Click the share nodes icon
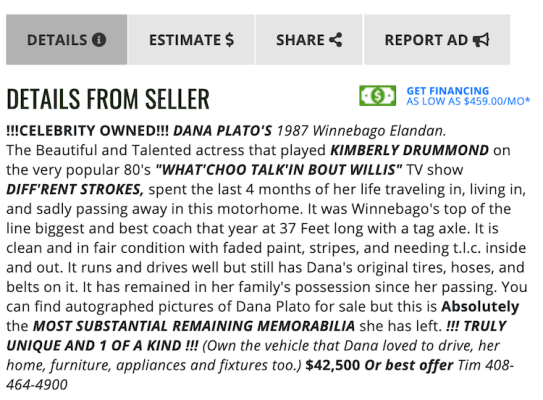The height and width of the screenshot is (400, 543). tap(336, 40)
